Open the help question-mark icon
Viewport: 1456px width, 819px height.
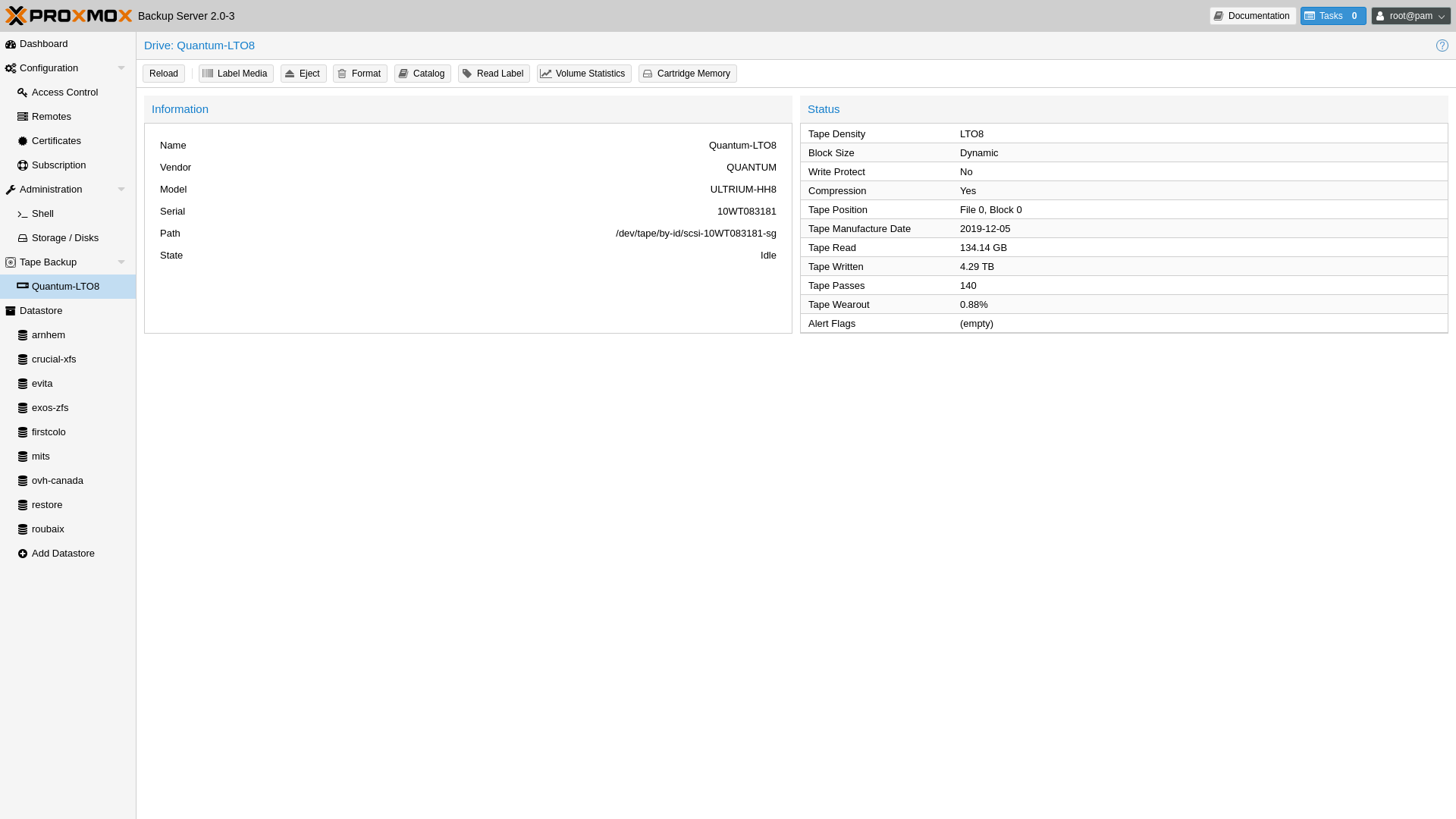click(x=1442, y=45)
